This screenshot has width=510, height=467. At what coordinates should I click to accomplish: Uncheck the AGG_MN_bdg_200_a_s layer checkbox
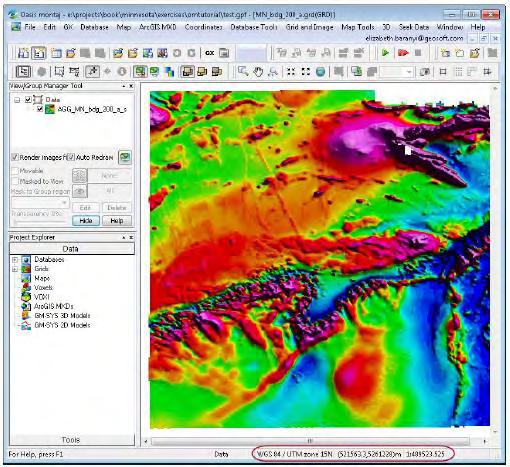[x=40, y=109]
